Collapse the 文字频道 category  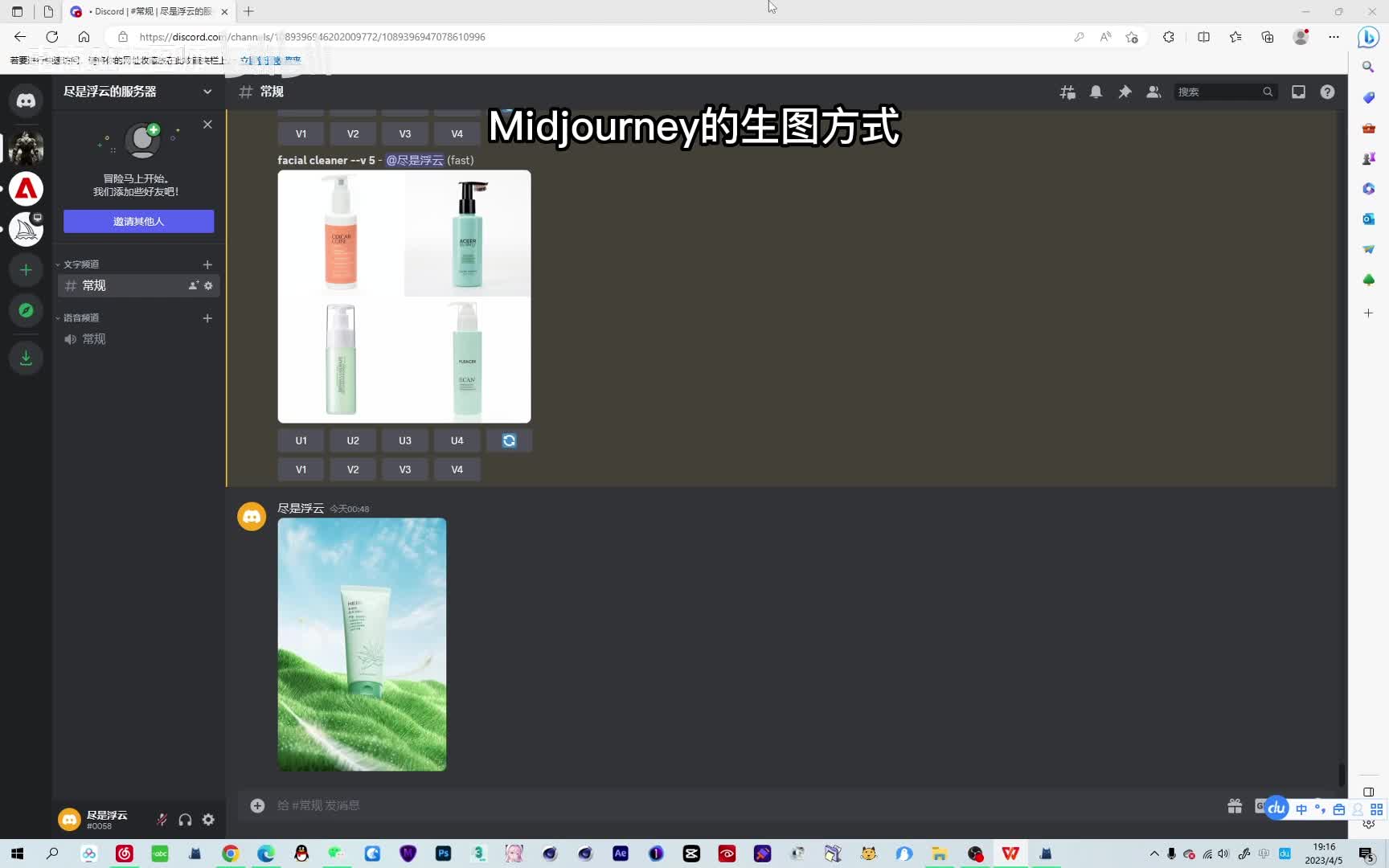80,264
